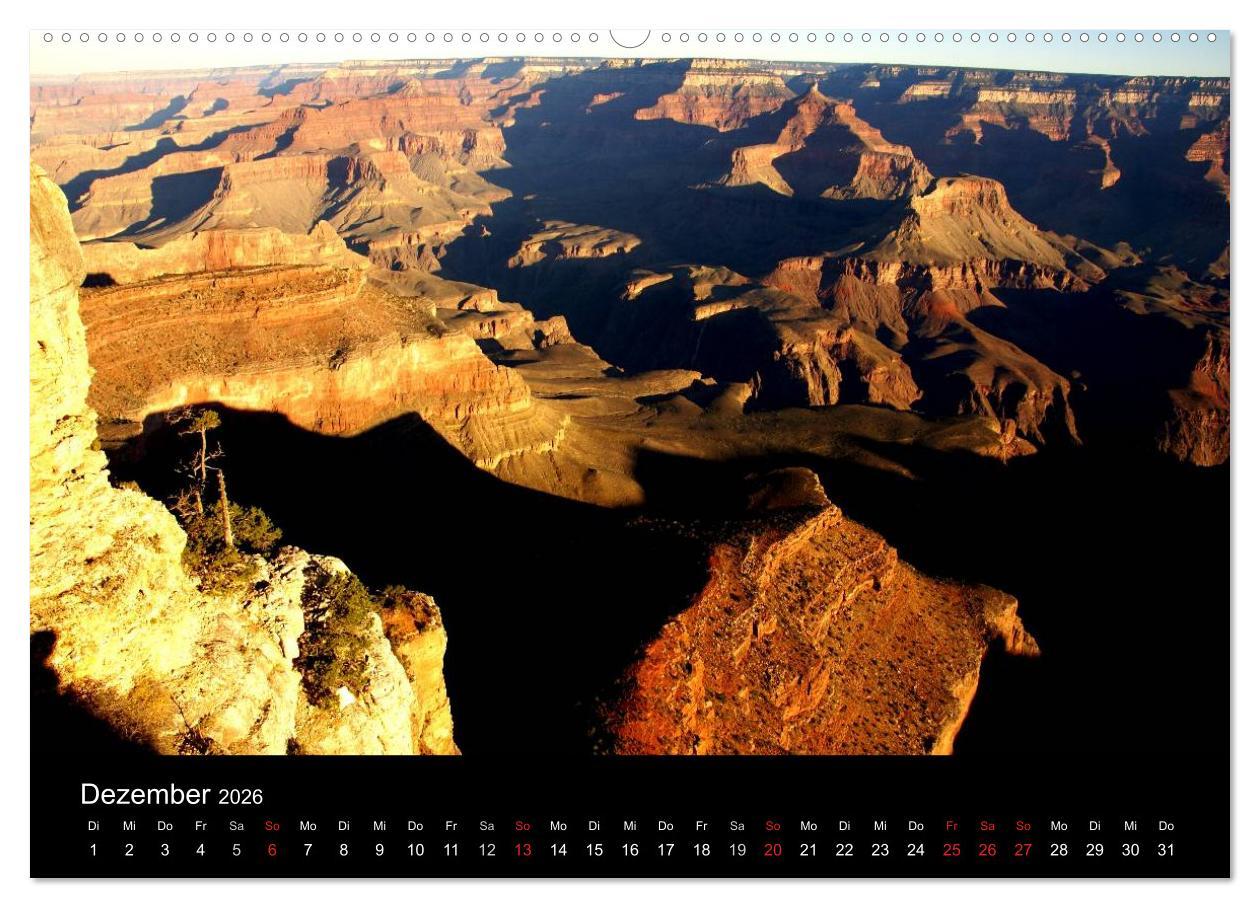The image size is (1260, 908).
Task: Click the calendar hanger notch at the top center
Action: pos(630,38)
